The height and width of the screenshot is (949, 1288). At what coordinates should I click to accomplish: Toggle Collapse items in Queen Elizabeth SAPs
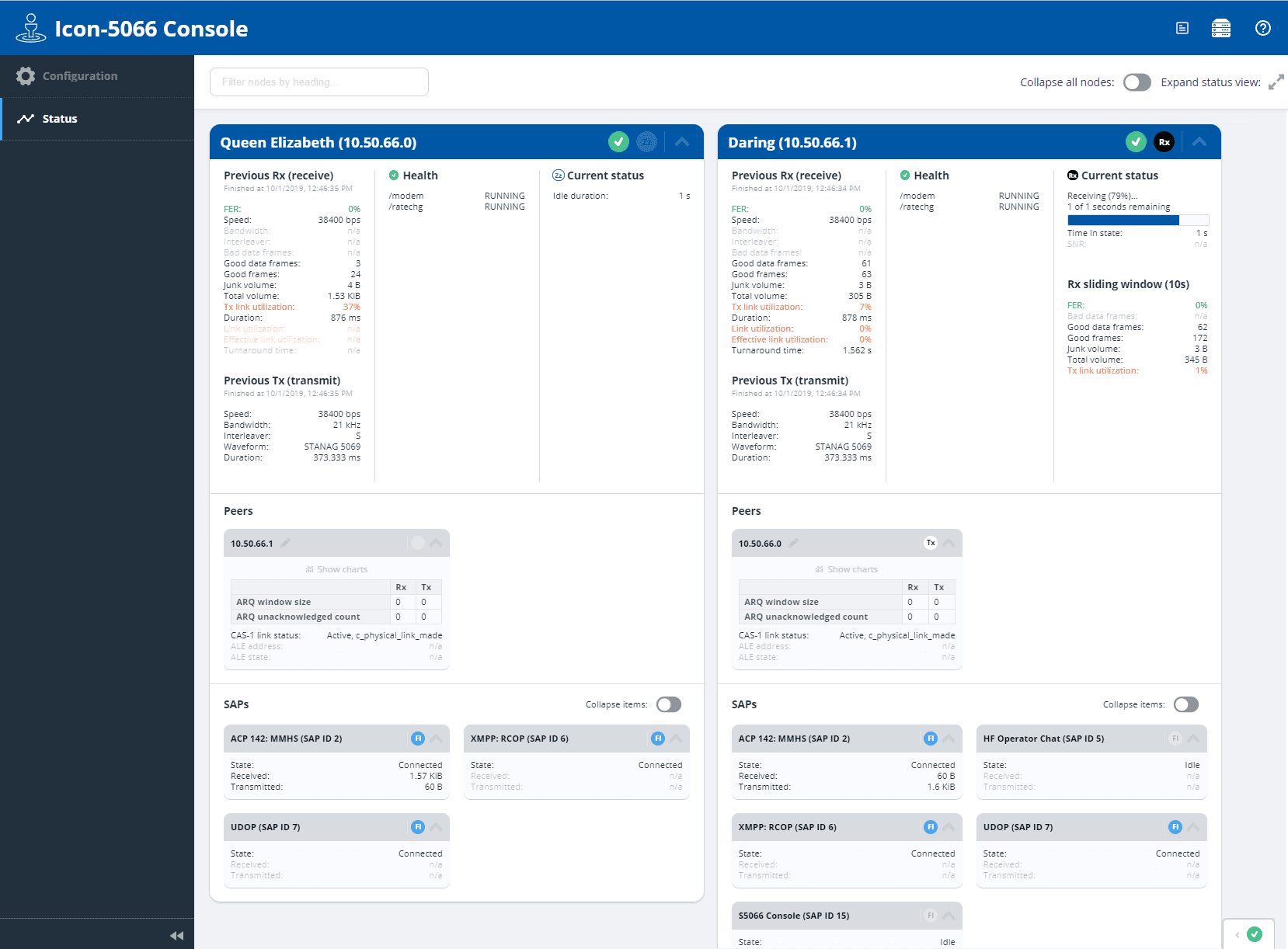pos(668,704)
